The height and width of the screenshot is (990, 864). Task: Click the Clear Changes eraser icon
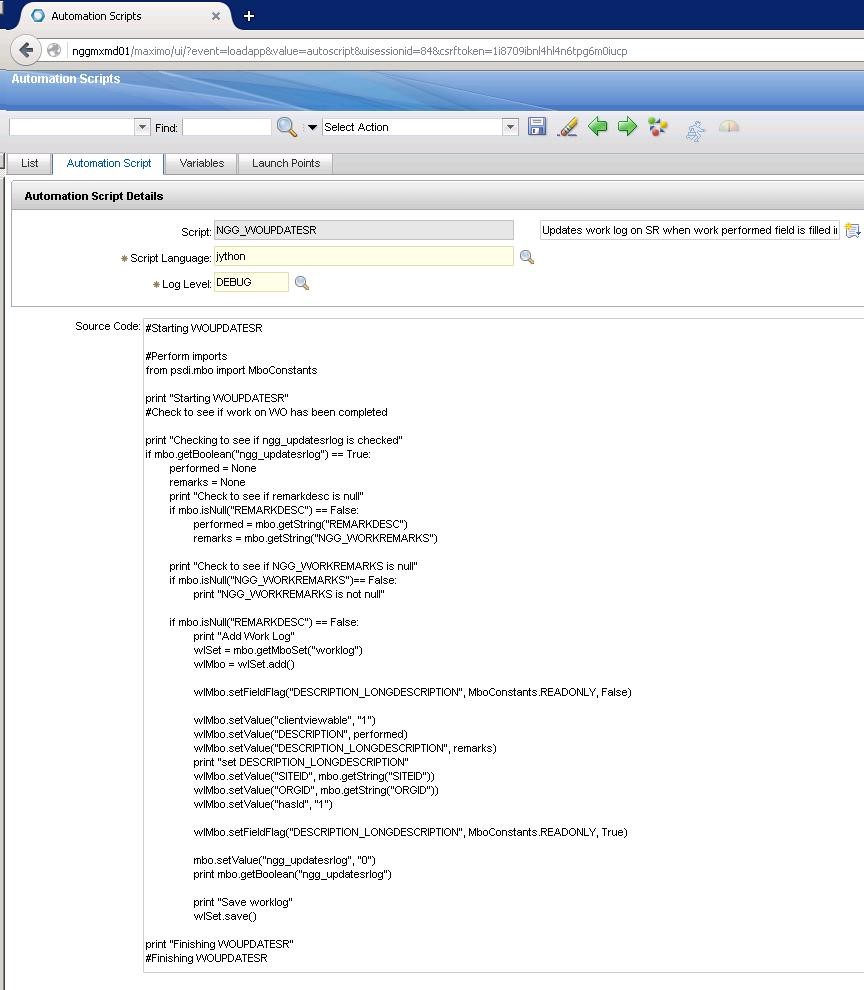click(x=567, y=127)
